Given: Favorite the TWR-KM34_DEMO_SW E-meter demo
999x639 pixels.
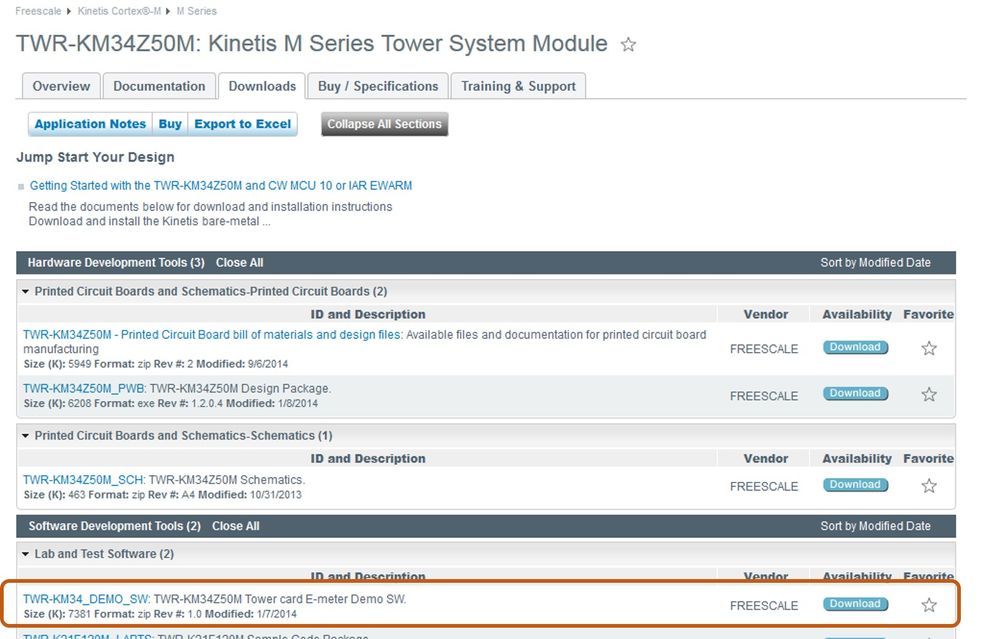Looking at the screenshot, I should pos(929,605).
